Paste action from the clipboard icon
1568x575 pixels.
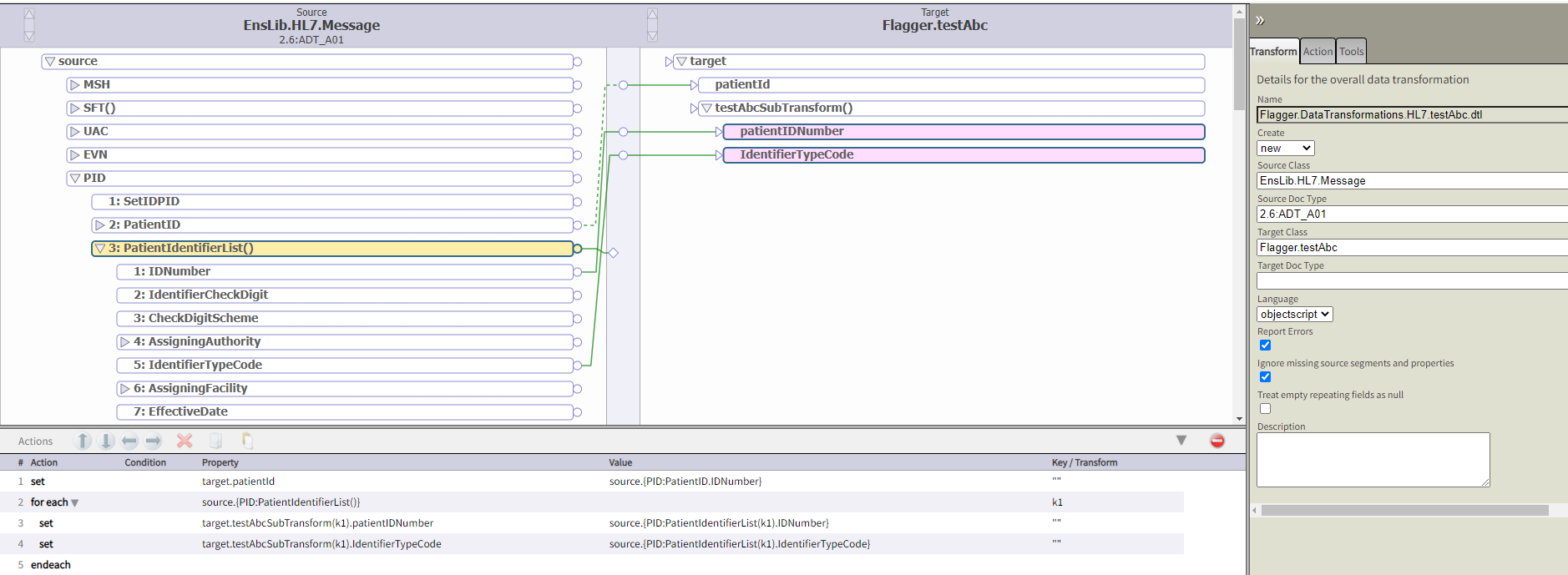click(x=247, y=441)
